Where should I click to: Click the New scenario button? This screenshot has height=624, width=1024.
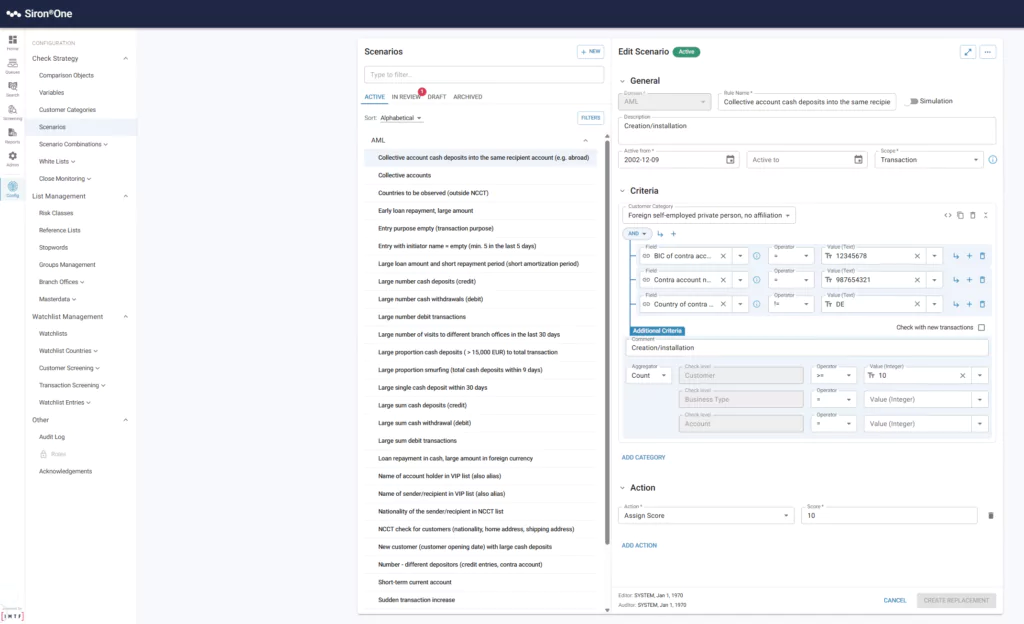click(x=590, y=51)
